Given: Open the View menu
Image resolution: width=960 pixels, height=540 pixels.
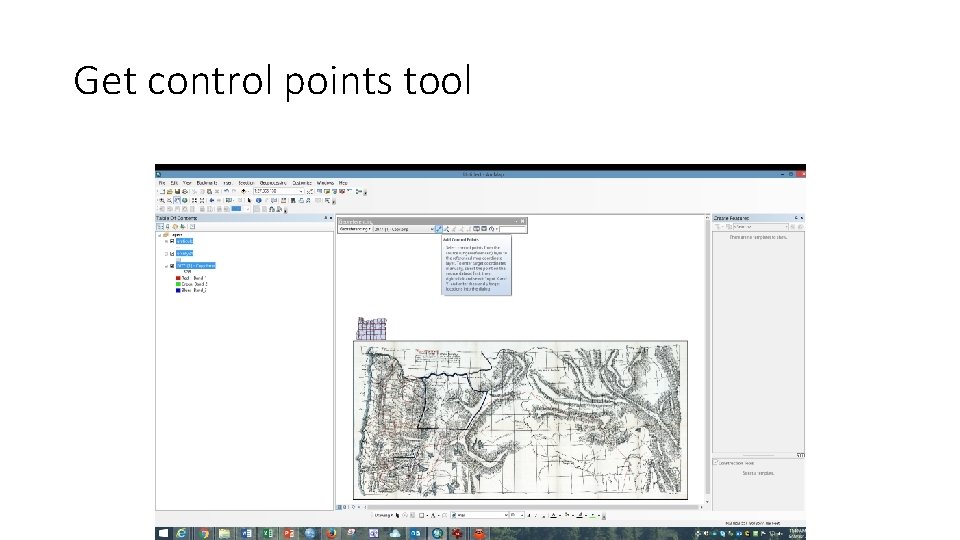Looking at the screenshot, I should (187, 183).
